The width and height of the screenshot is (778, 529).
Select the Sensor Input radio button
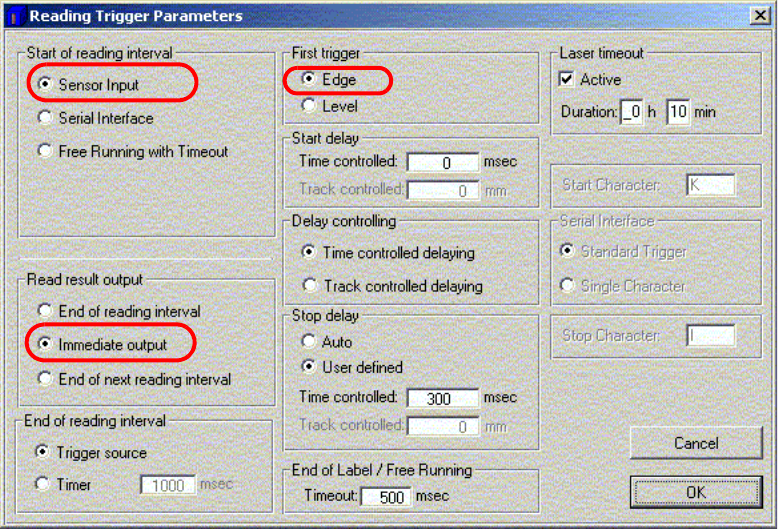[x=45, y=85]
